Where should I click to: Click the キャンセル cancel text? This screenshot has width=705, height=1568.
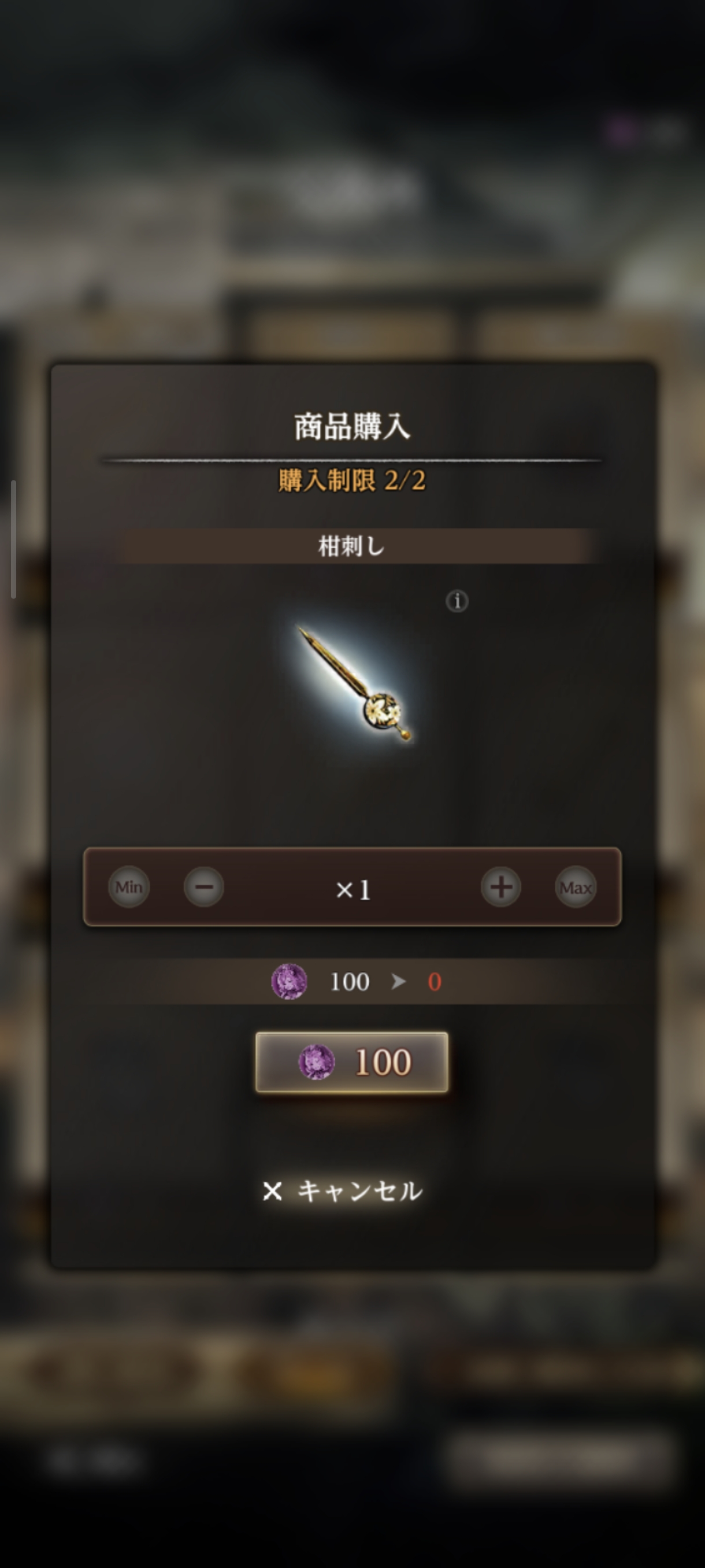click(359, 1190)
